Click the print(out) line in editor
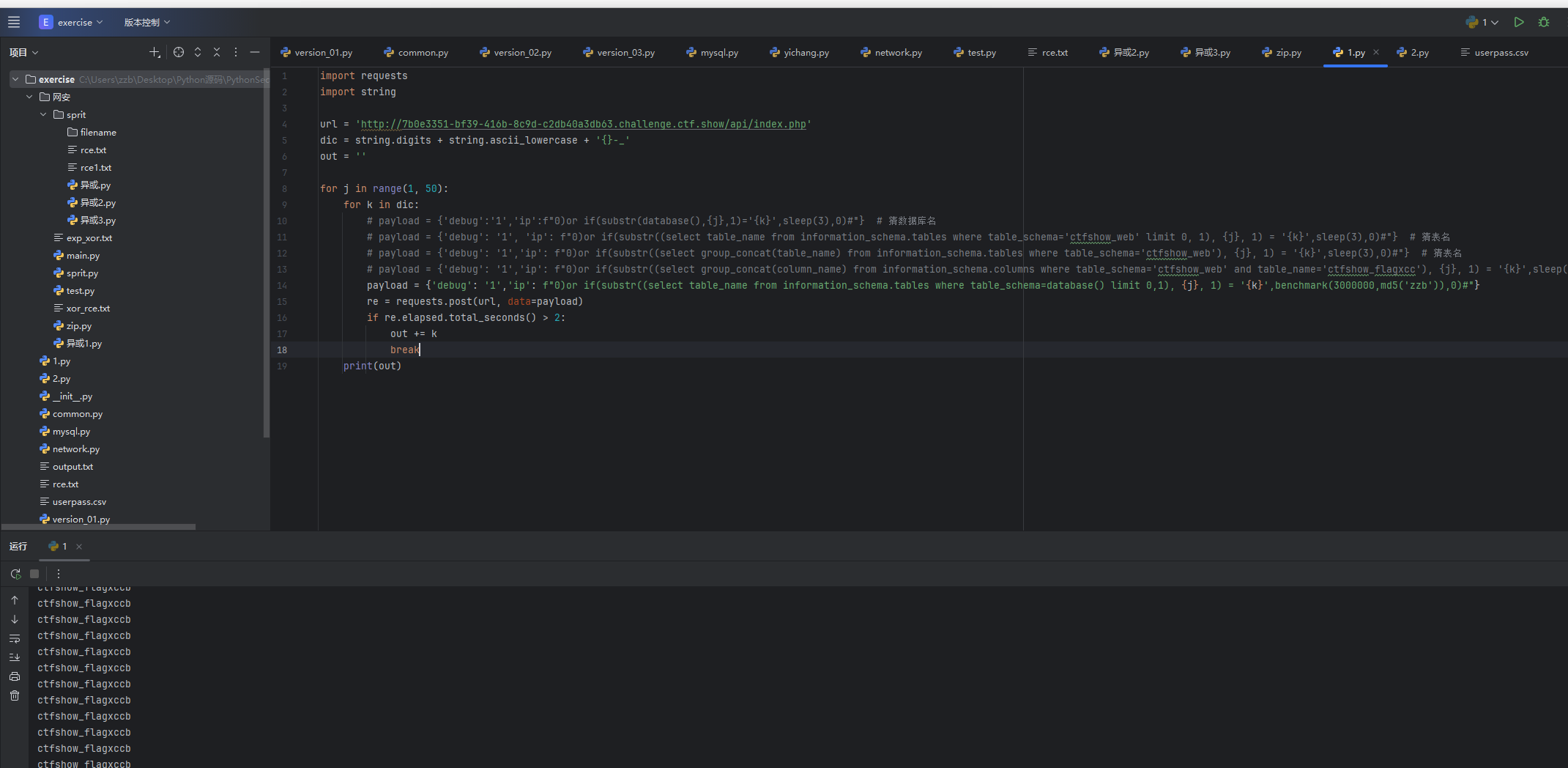Screen dimensions: 1568x768 point(372,366)
